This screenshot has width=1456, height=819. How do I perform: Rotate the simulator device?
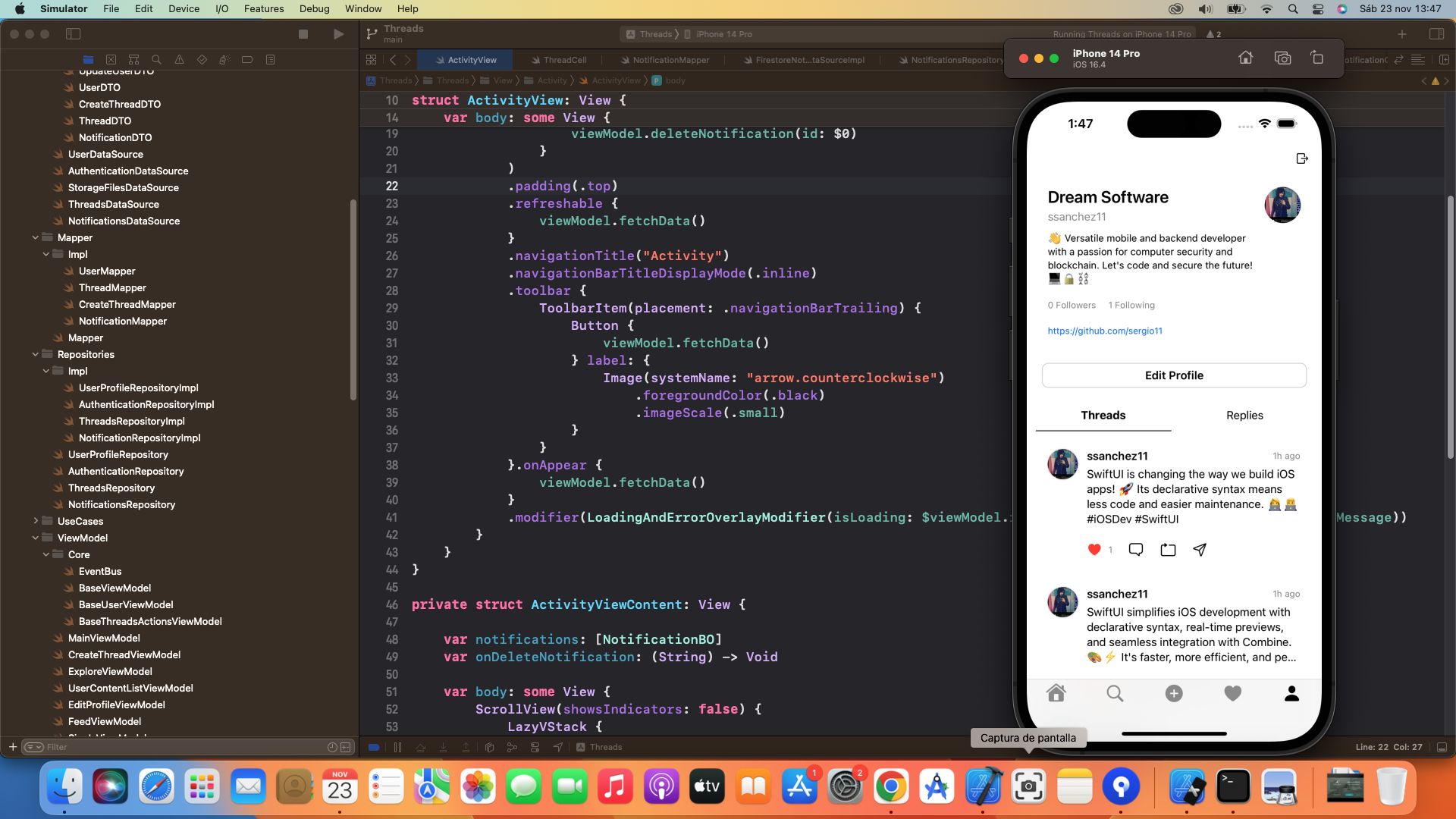1317,58
